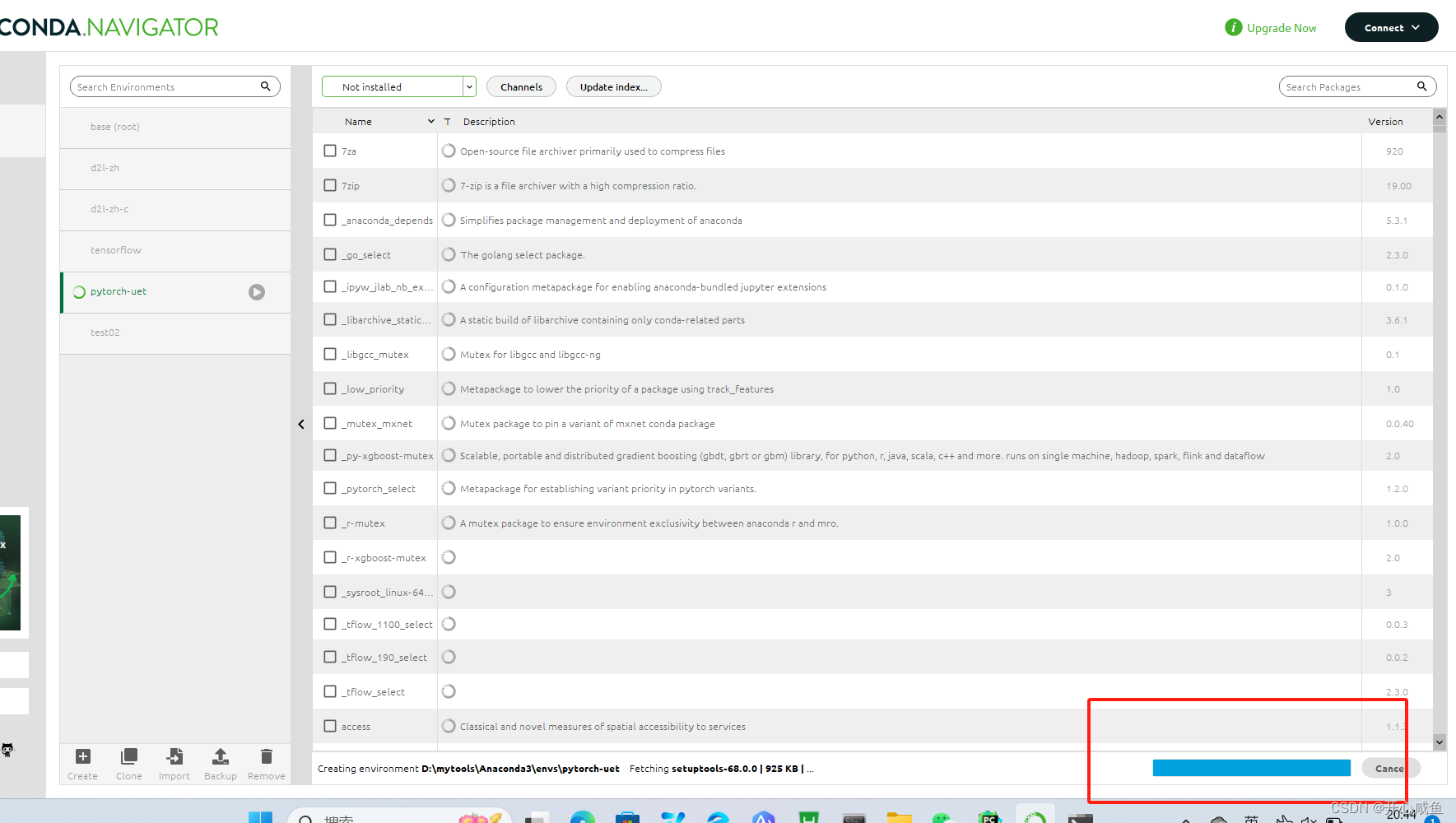The image size is (1456, 823).
Task: Click the type circle icon for _low_priority
Action: point(449,388)
